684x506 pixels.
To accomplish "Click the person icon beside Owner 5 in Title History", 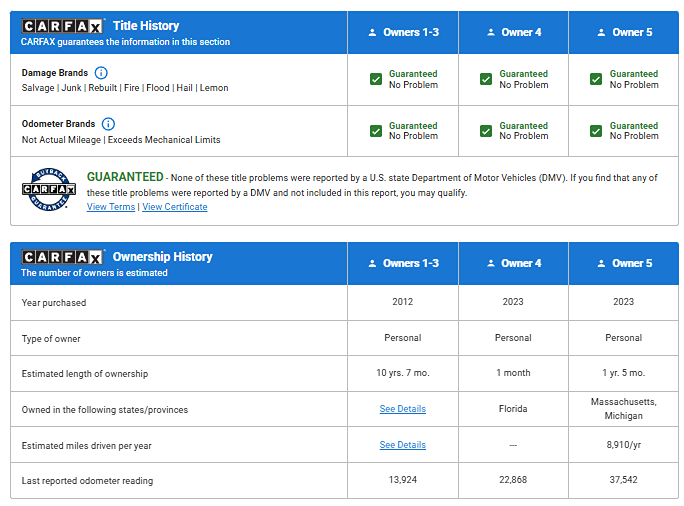I will [x=601, y=32].
